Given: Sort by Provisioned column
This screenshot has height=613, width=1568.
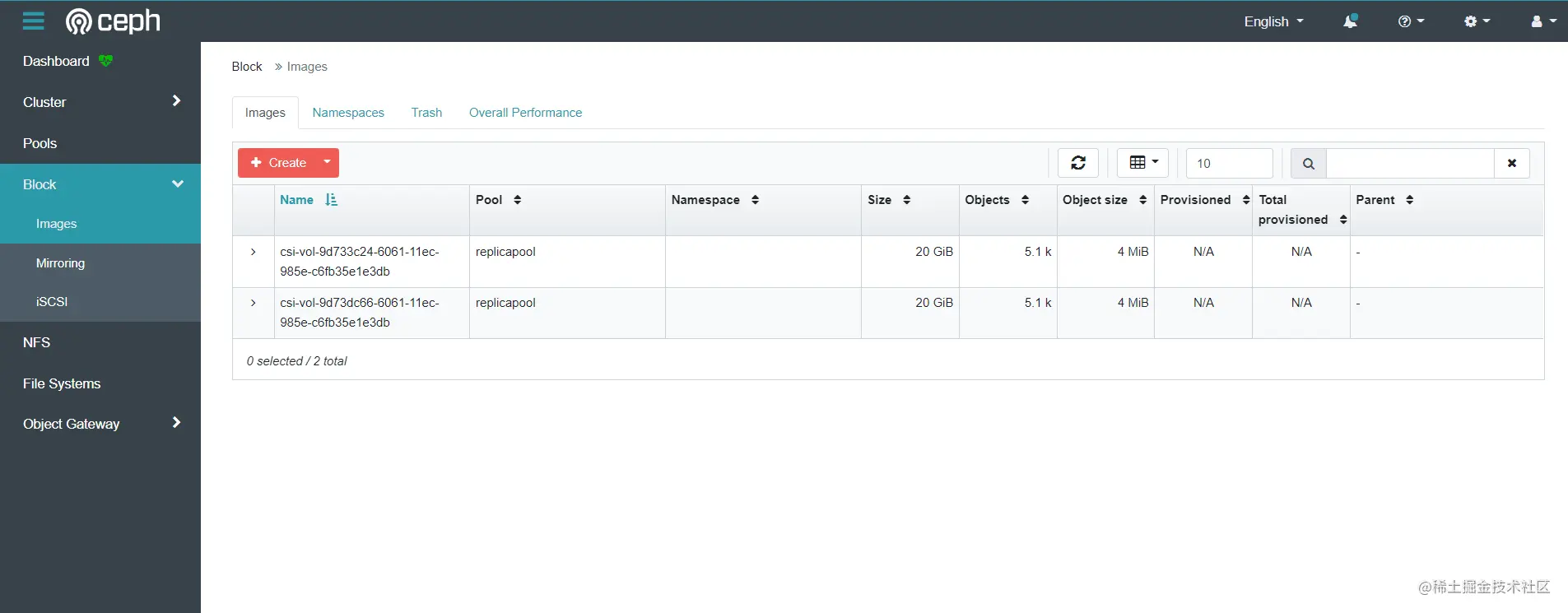Looking at the screenshot, I should pyautogui.click(x=1246, y=200).
